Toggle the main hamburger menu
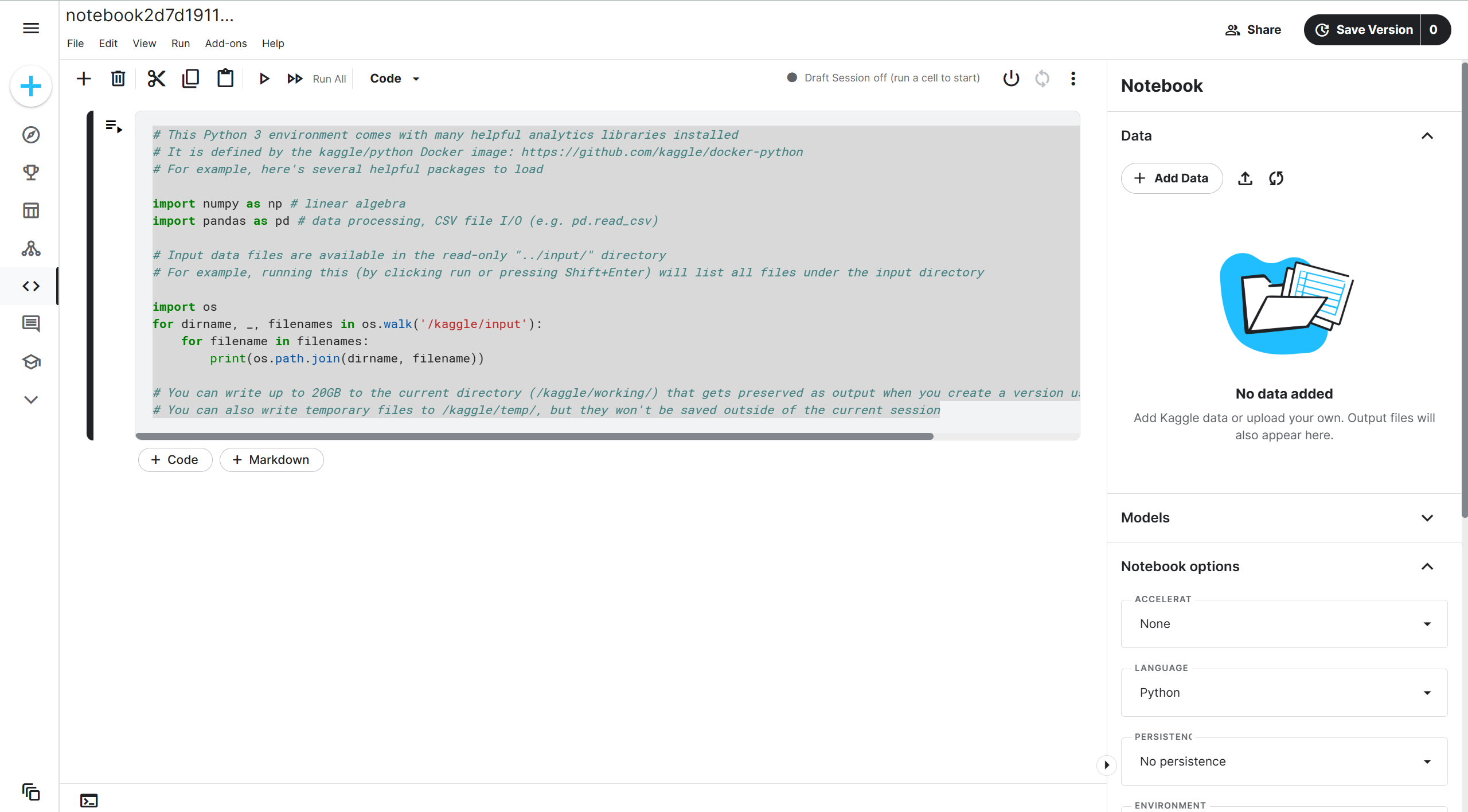Screen dimensions: 1468x812 (31, 29)
